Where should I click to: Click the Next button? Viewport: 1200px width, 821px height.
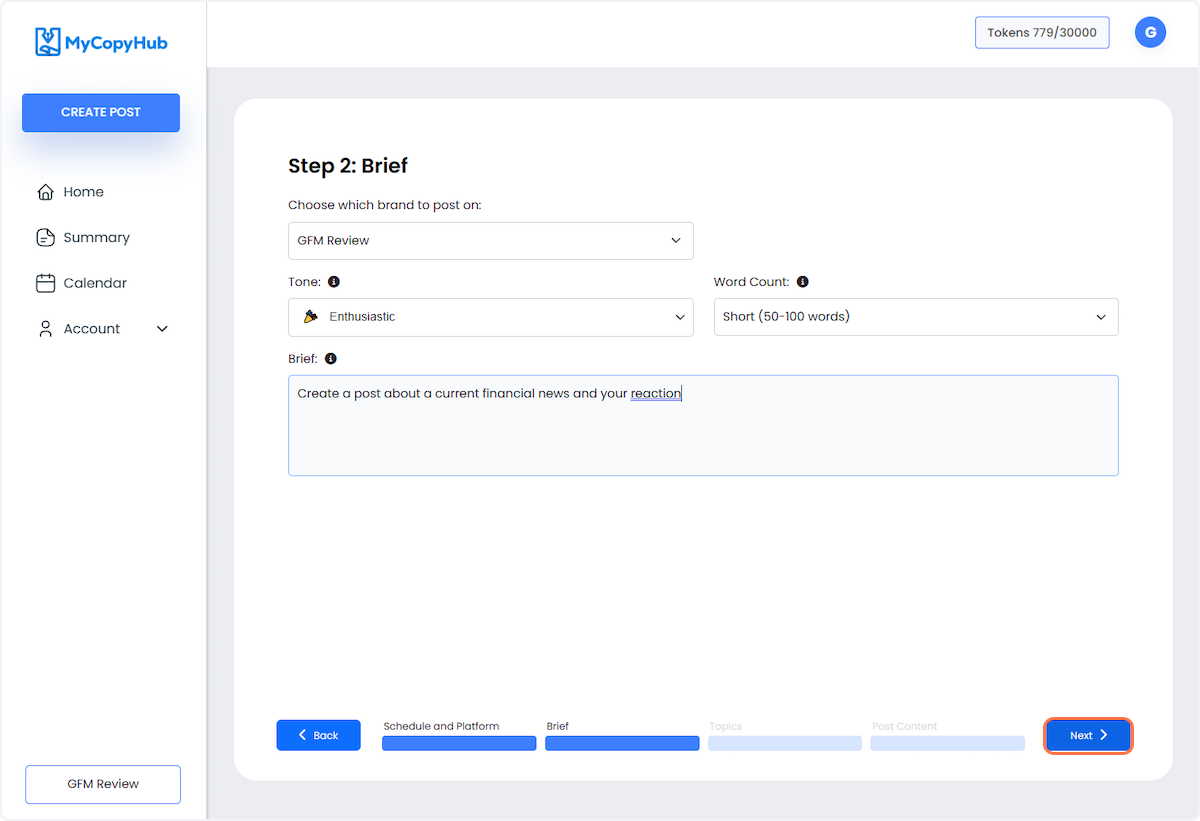[1089, 735]
